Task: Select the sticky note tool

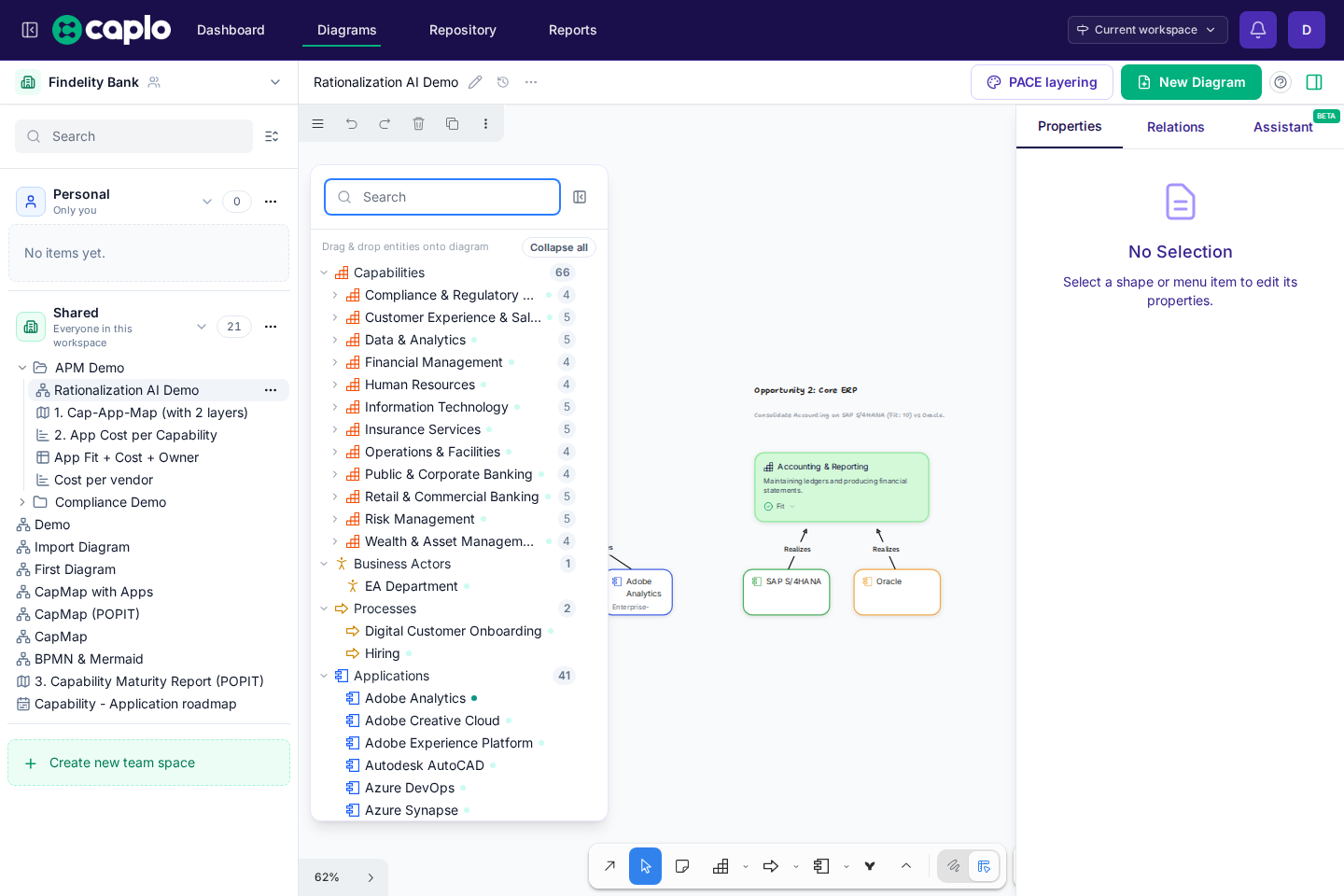Action: [x=682, y=866]
